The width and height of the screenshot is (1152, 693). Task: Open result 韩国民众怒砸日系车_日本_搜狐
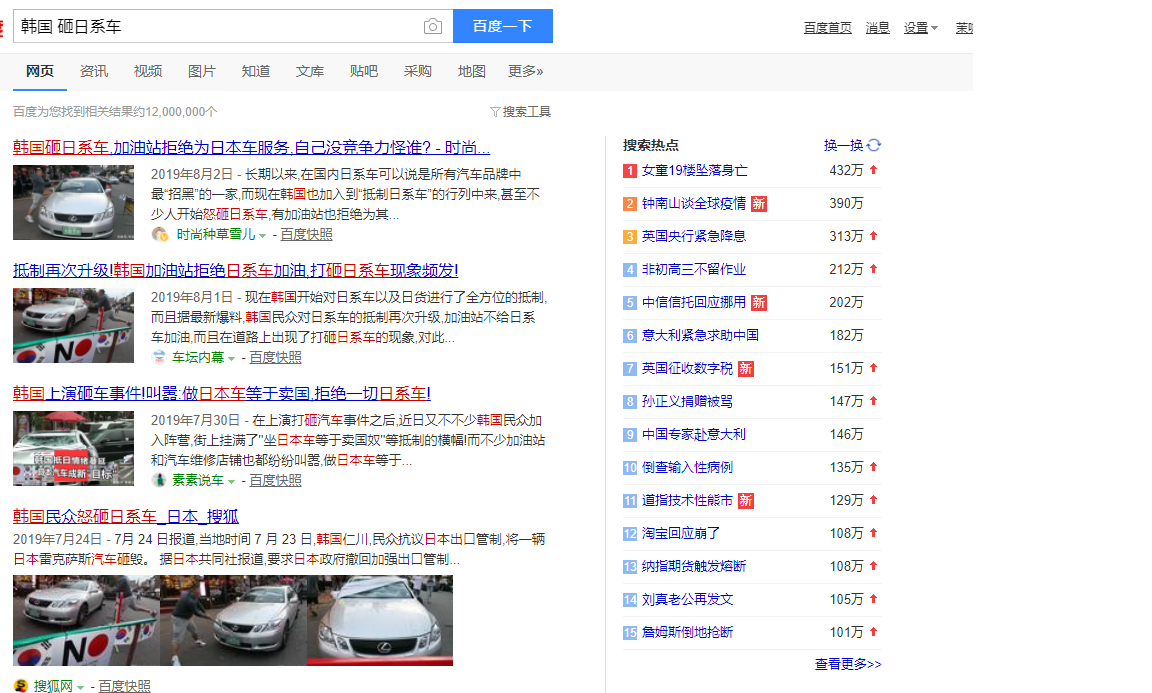[126, 516]
